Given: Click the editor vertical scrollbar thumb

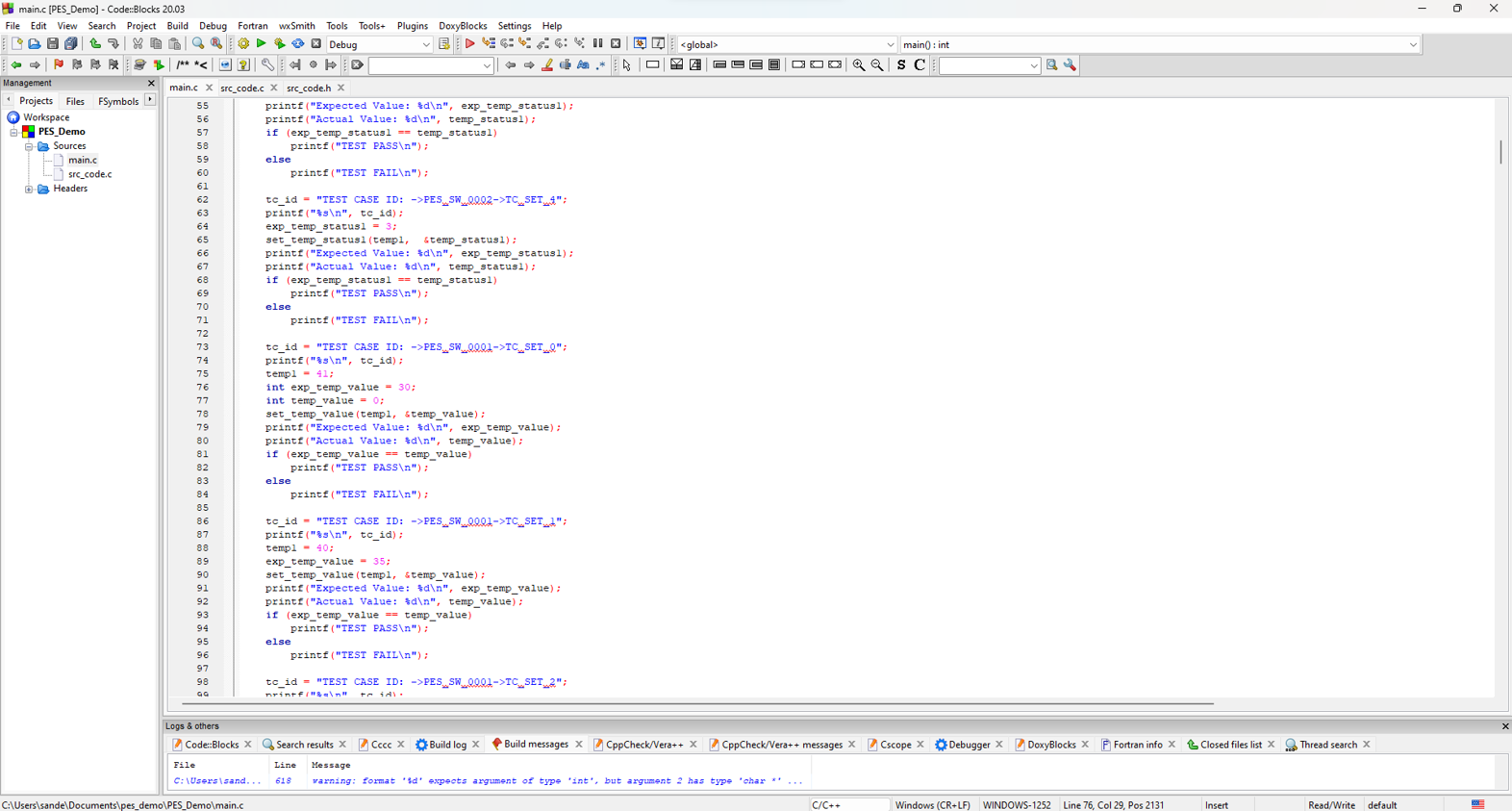Looking at the screenshot, I should (x=1500, y=152).
